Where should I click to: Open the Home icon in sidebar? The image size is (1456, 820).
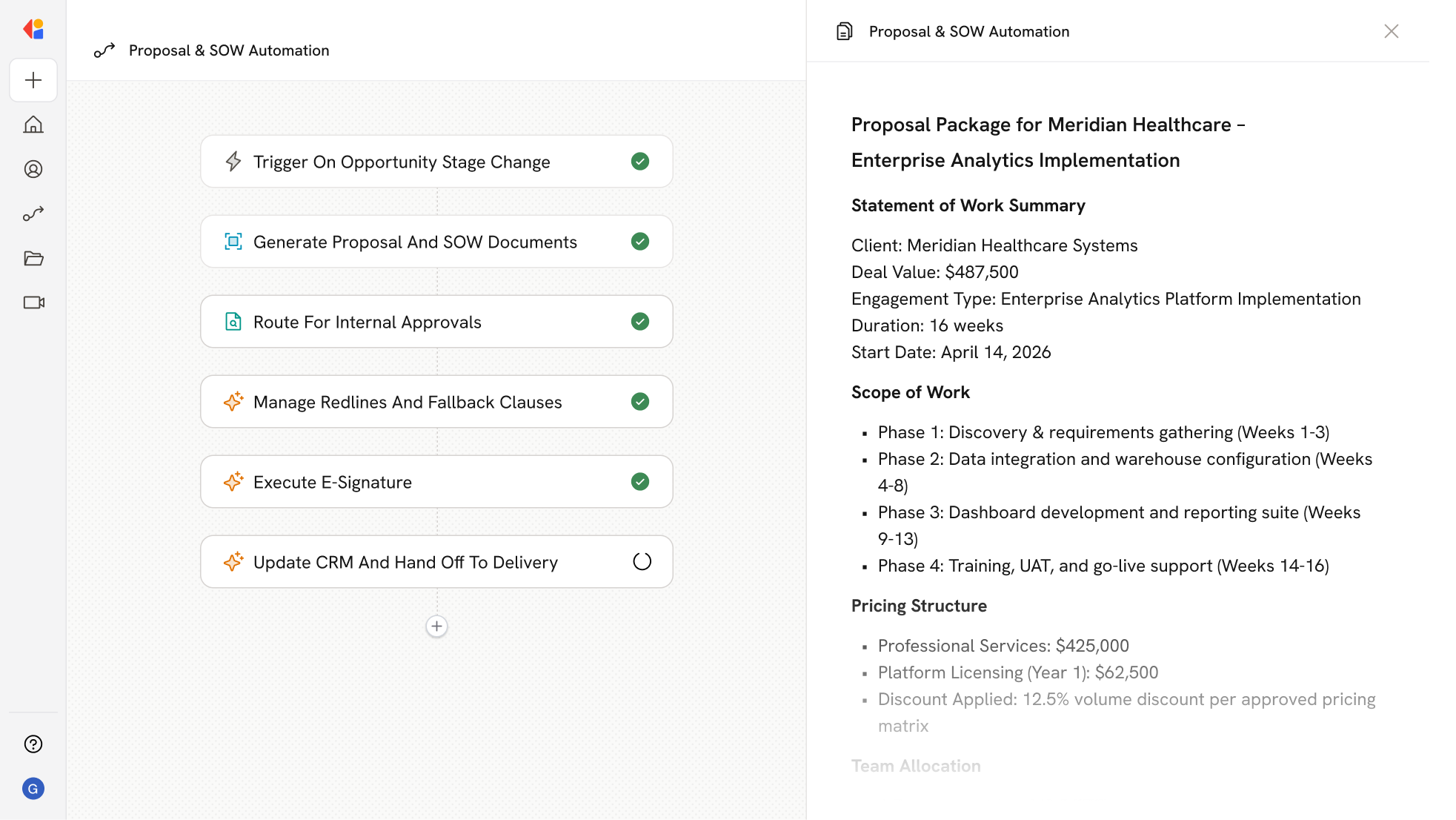point(33,125)
